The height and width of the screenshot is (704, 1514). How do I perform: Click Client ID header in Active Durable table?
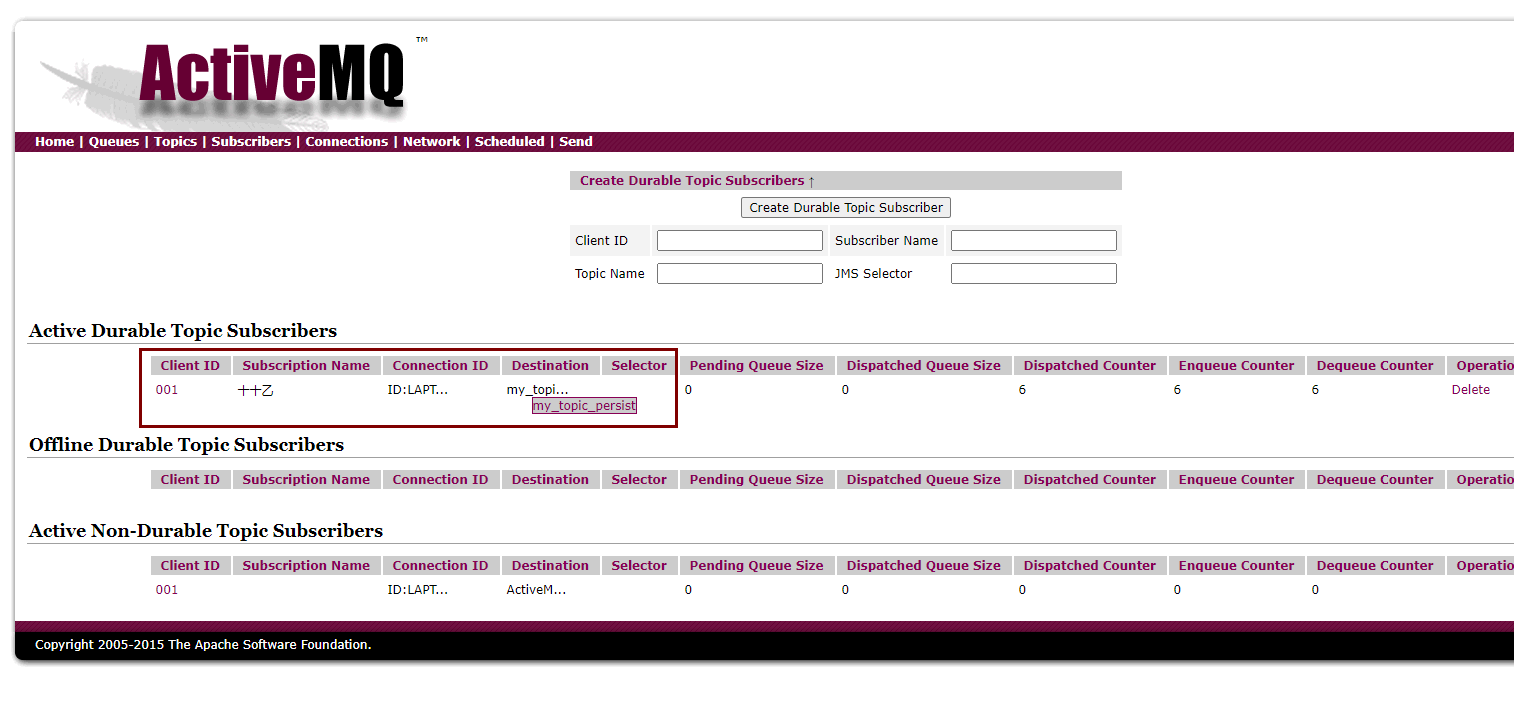pyautogui.click(x=190, y=366)
